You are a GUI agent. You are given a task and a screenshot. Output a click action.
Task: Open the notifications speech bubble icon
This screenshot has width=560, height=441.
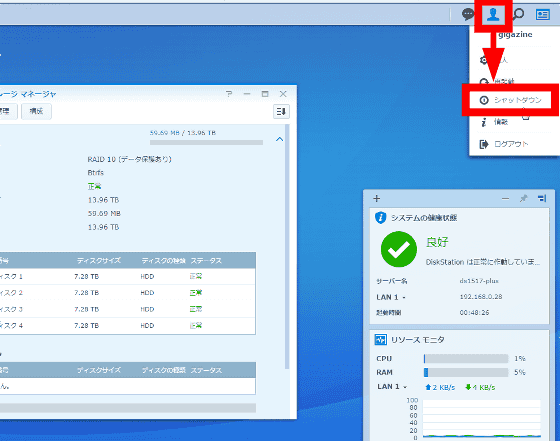(468, 14)
